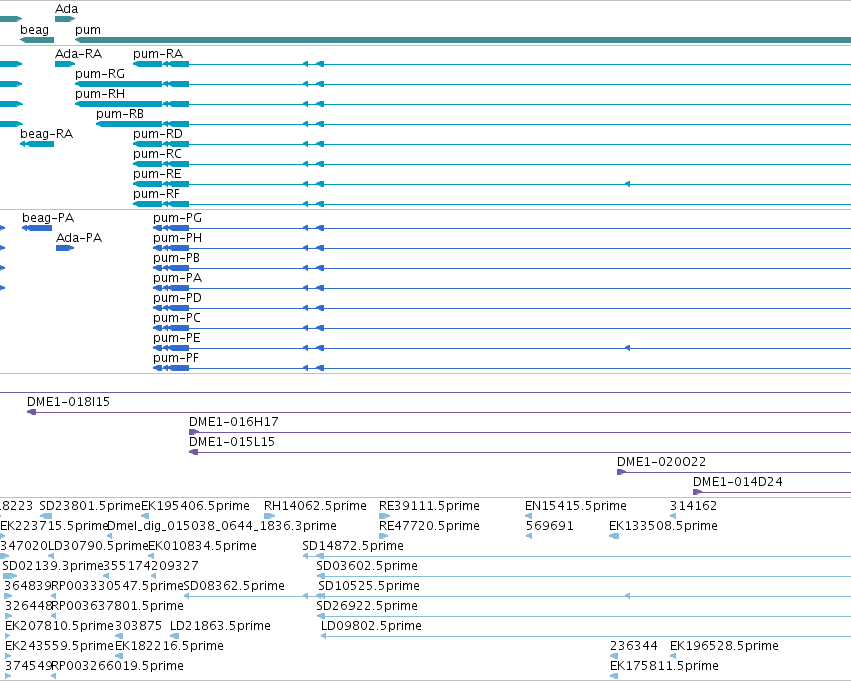851x681 pixels.
Task: Click the beag-RA transcript glyph
Action: coord(37,144)
